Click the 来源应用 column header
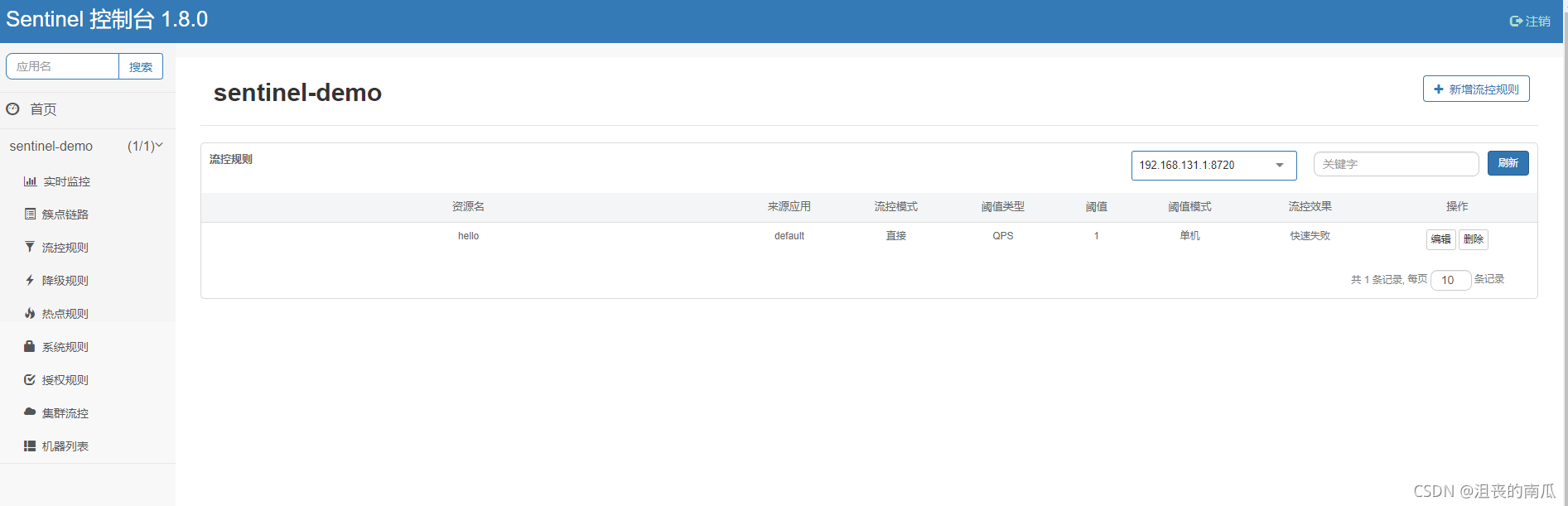The width and height of the screenshot is (1568, 506). (x=789, y=206)
